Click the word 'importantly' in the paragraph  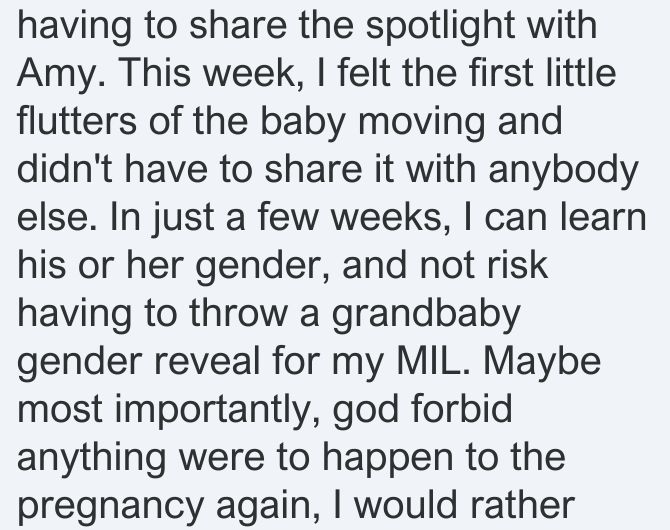[x=213, y=411]
